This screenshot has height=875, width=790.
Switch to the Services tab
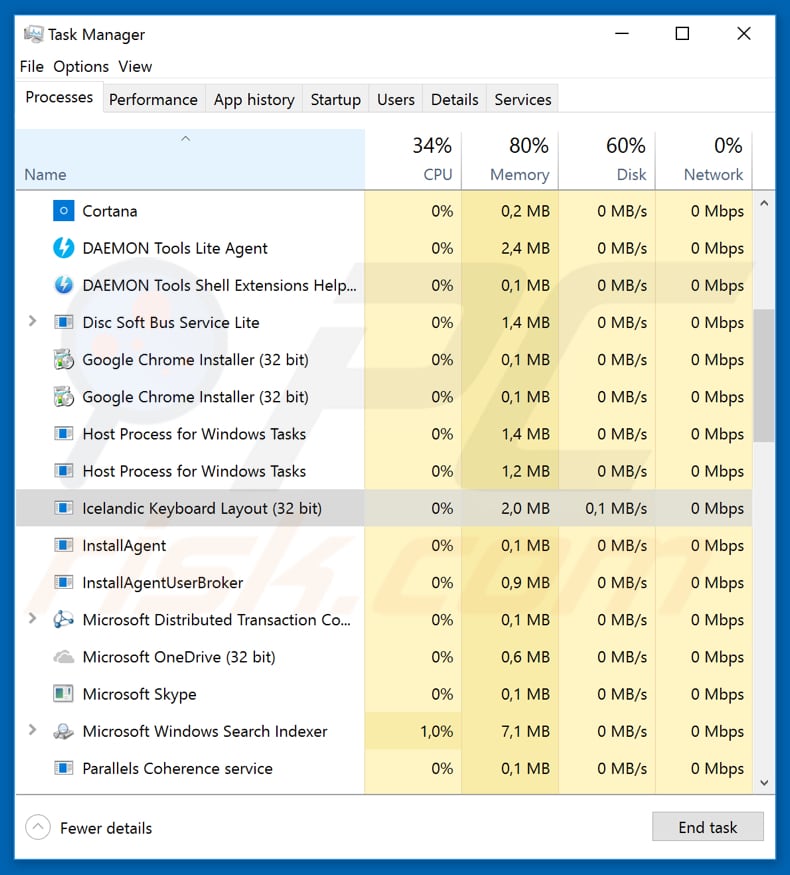[x=522, y=99]
